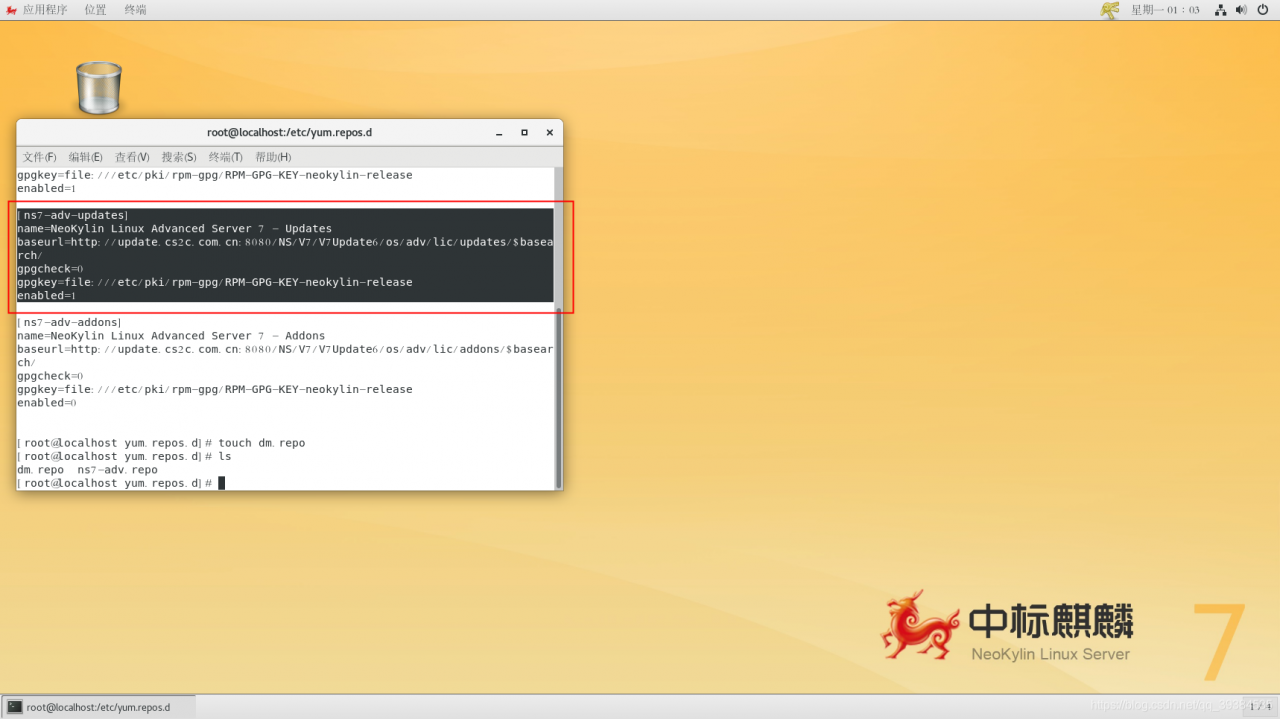Minimize the terminal window
The image size is (1280, 719).
(499, 132)
